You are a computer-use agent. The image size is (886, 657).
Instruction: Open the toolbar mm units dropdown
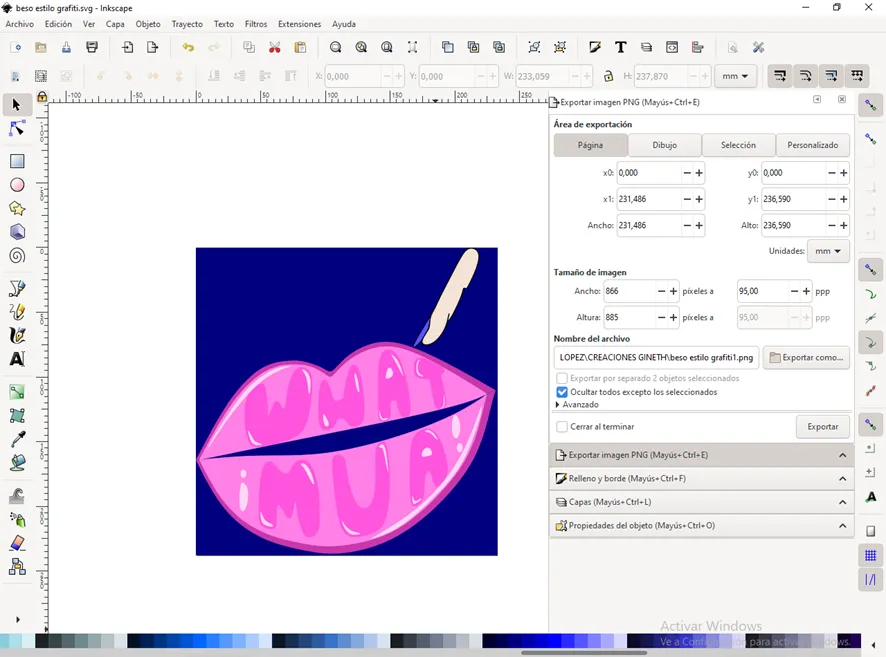pyautogui.click(x=735, y=76)
